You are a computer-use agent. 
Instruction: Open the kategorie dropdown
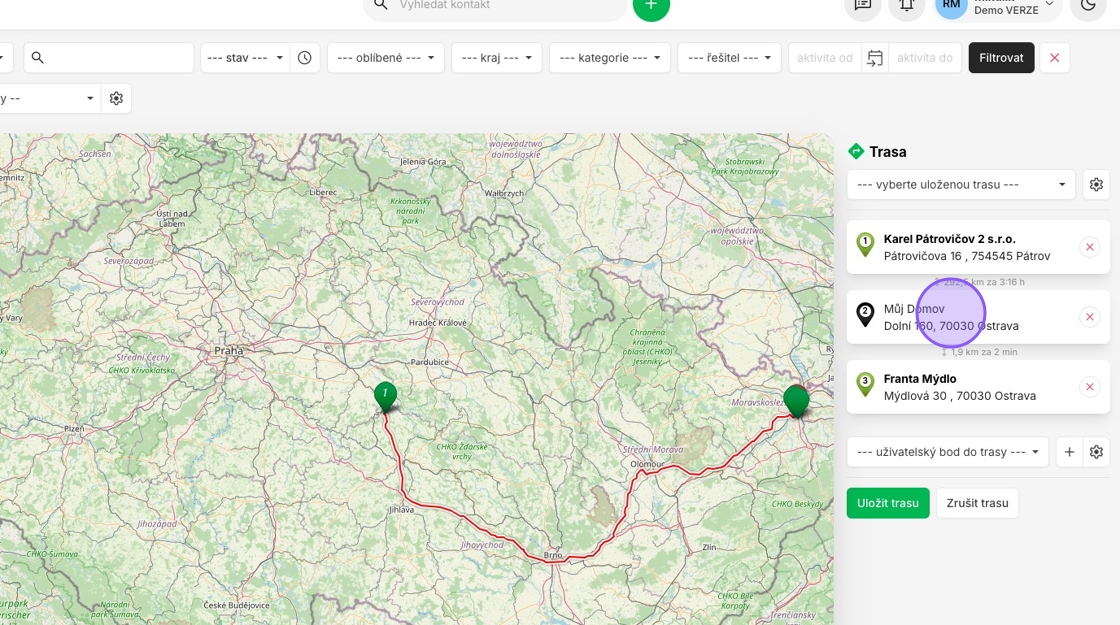(609, 58)
